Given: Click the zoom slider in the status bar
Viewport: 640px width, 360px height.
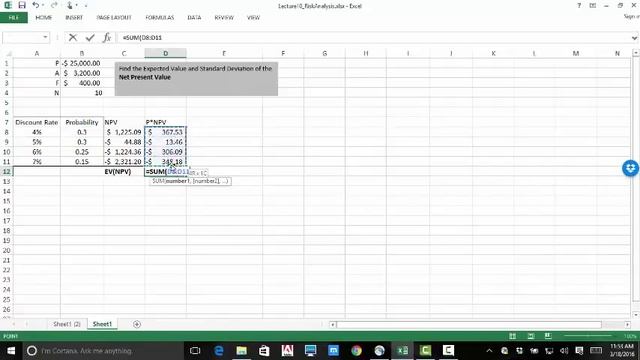Looking at the screenshot, I should coord(588,336).
